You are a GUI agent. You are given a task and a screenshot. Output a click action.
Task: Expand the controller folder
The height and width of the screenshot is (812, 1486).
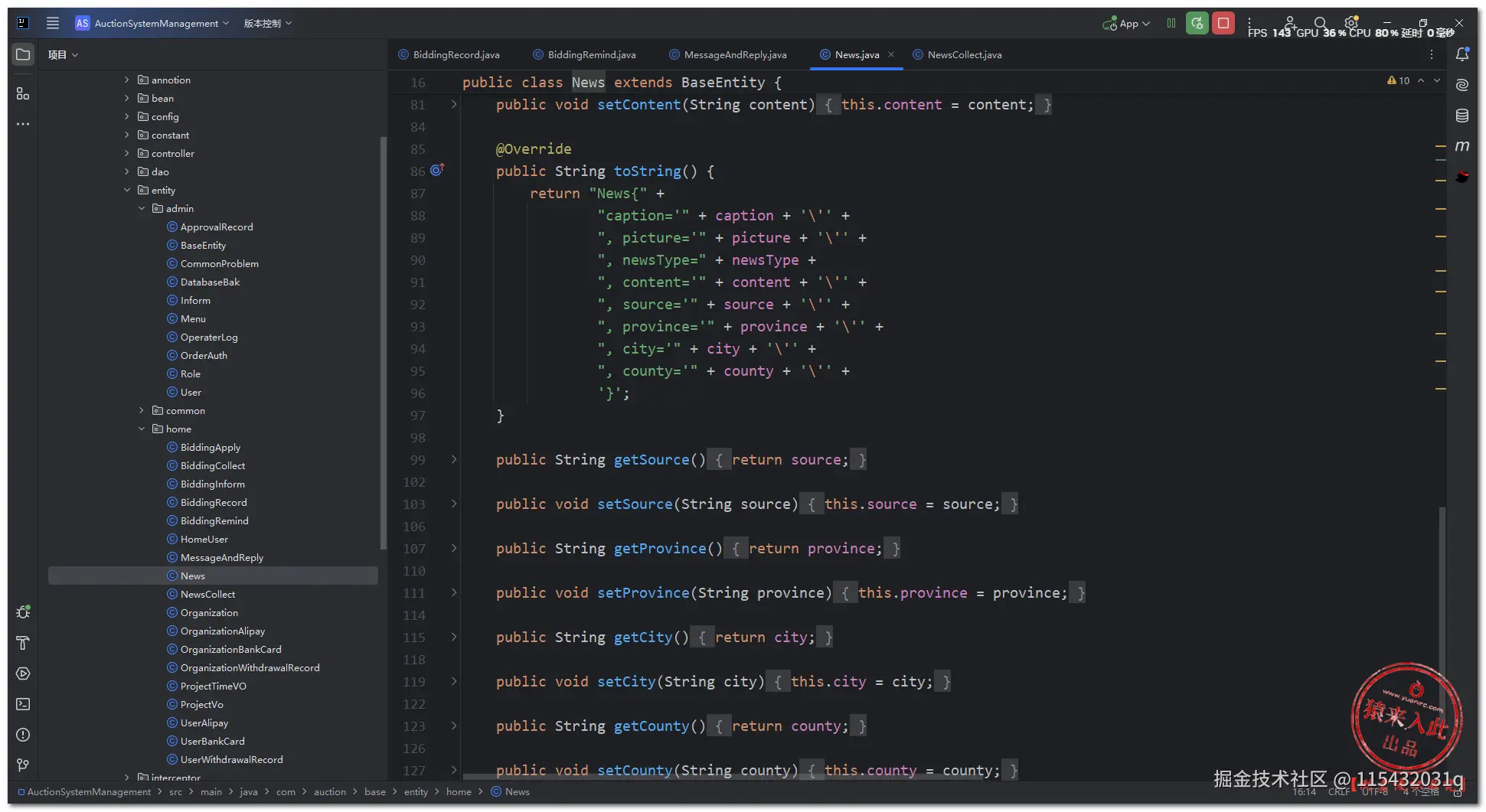click(127, 153)
